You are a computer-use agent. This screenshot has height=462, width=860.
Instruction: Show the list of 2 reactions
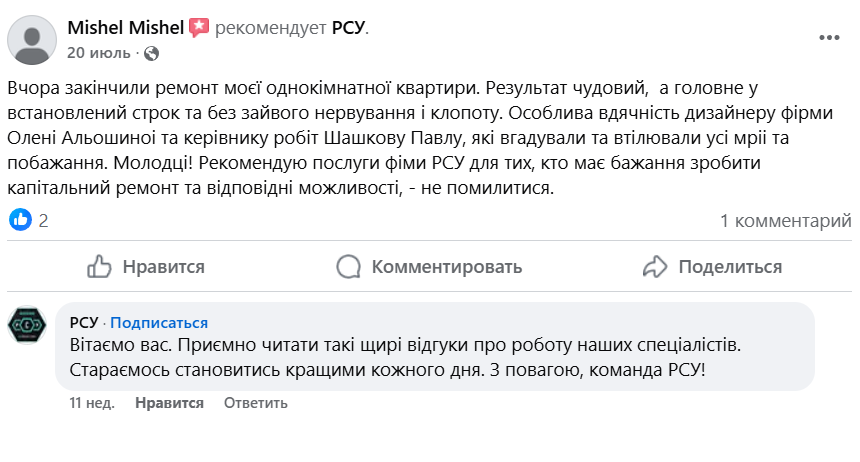pos(43,221)
